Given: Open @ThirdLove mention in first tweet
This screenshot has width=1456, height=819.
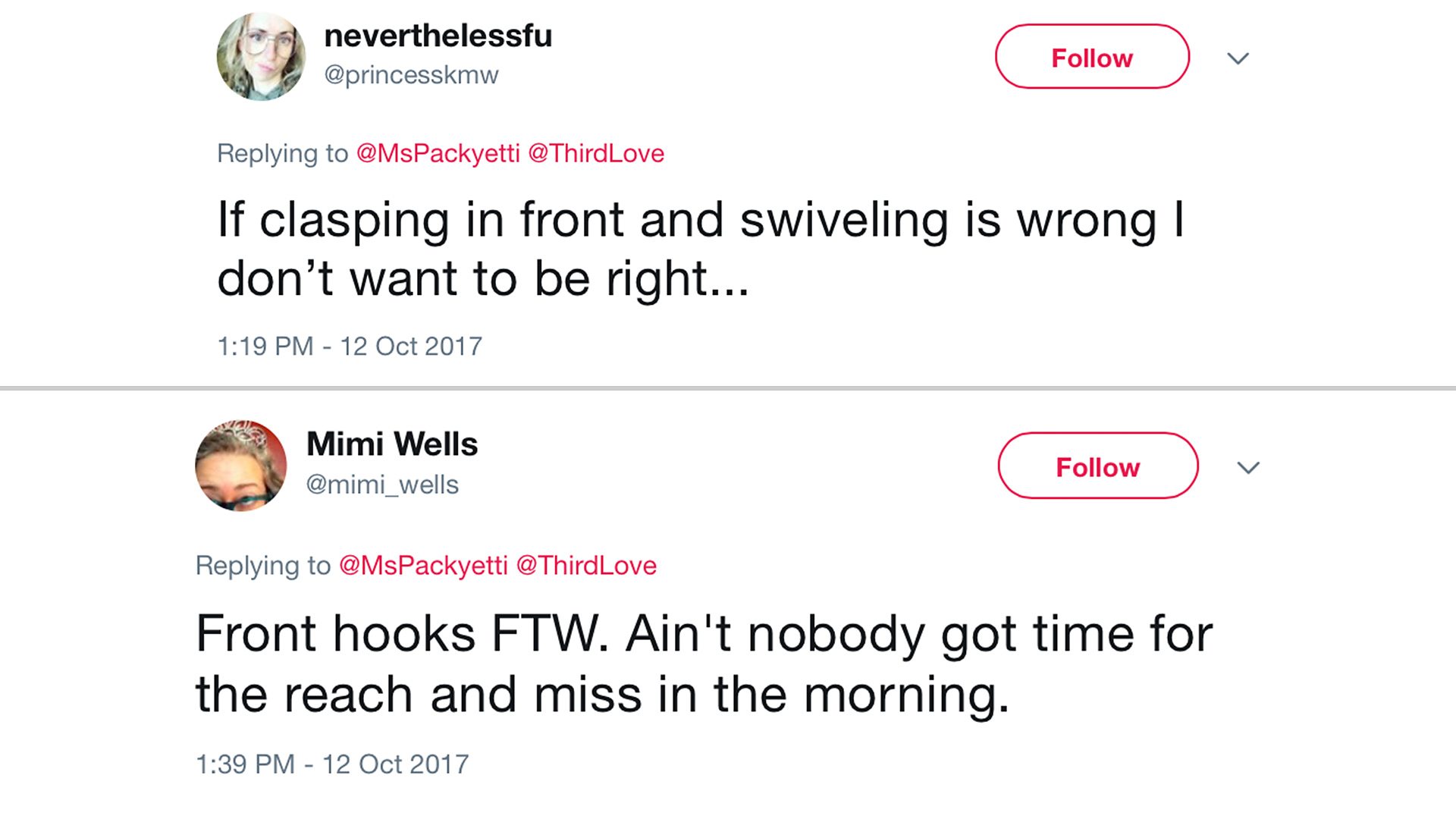Looking at the screenshot, I should pyautogui.click(x=595, y=153).
